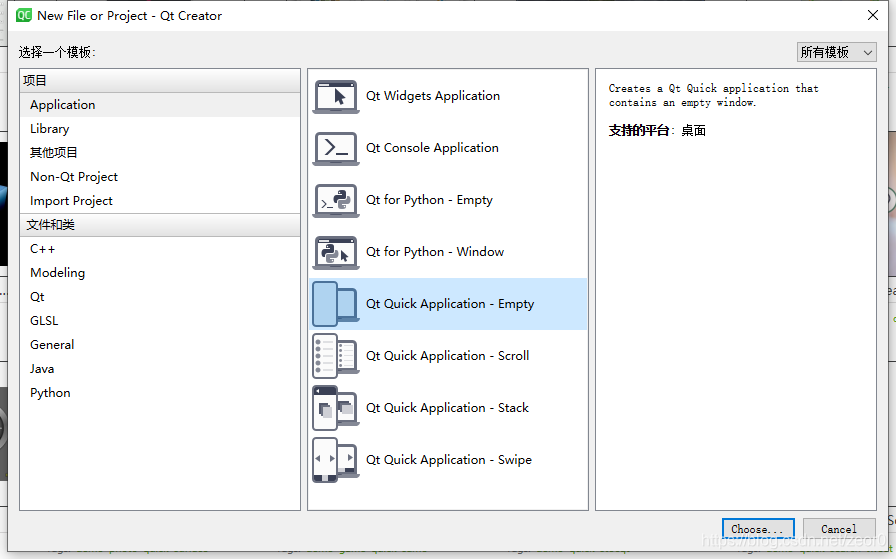Select the Library project category
Viewport: 896px width, 559px height.
tap(160, 129)
